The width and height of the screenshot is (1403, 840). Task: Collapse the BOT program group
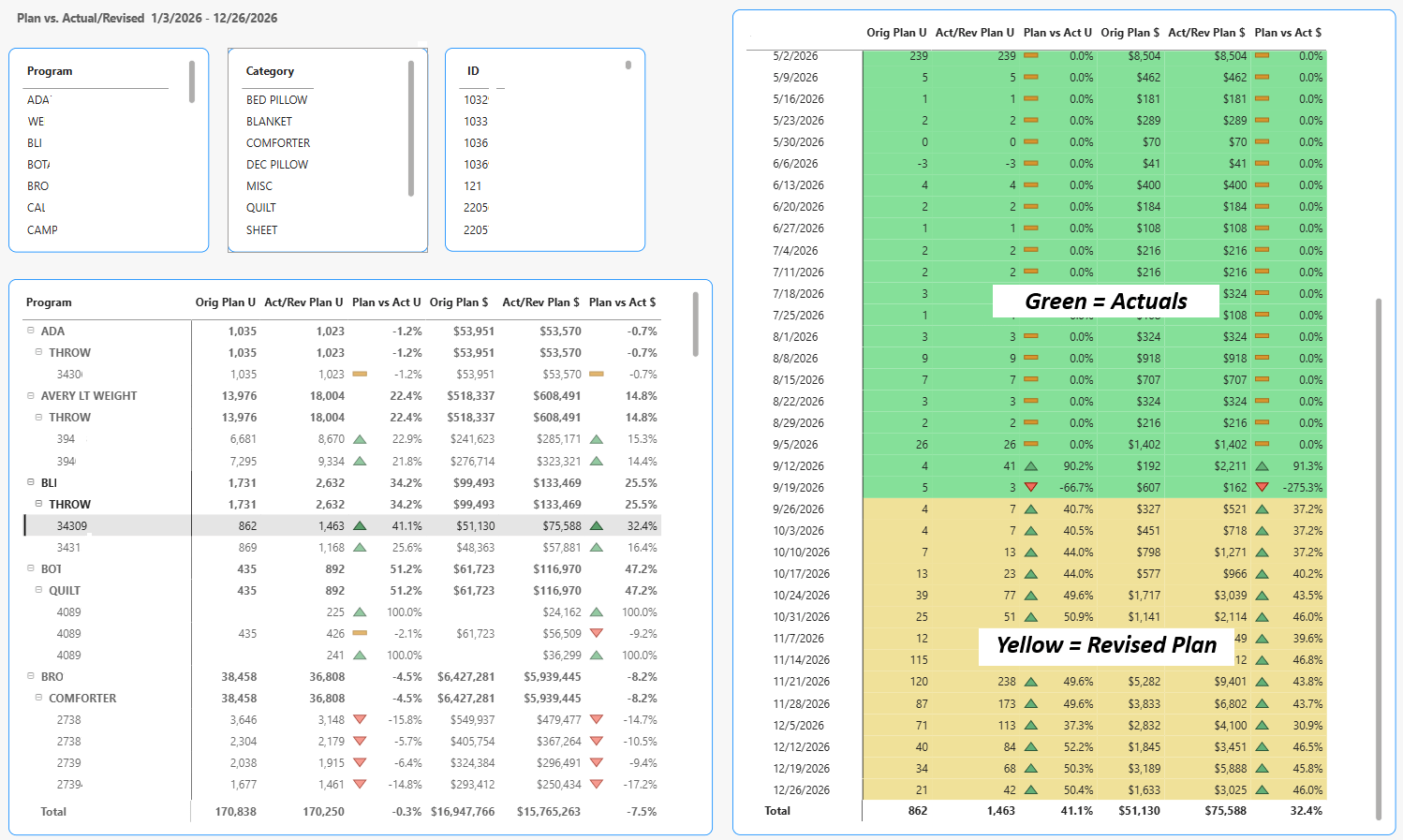coord(31,568)
